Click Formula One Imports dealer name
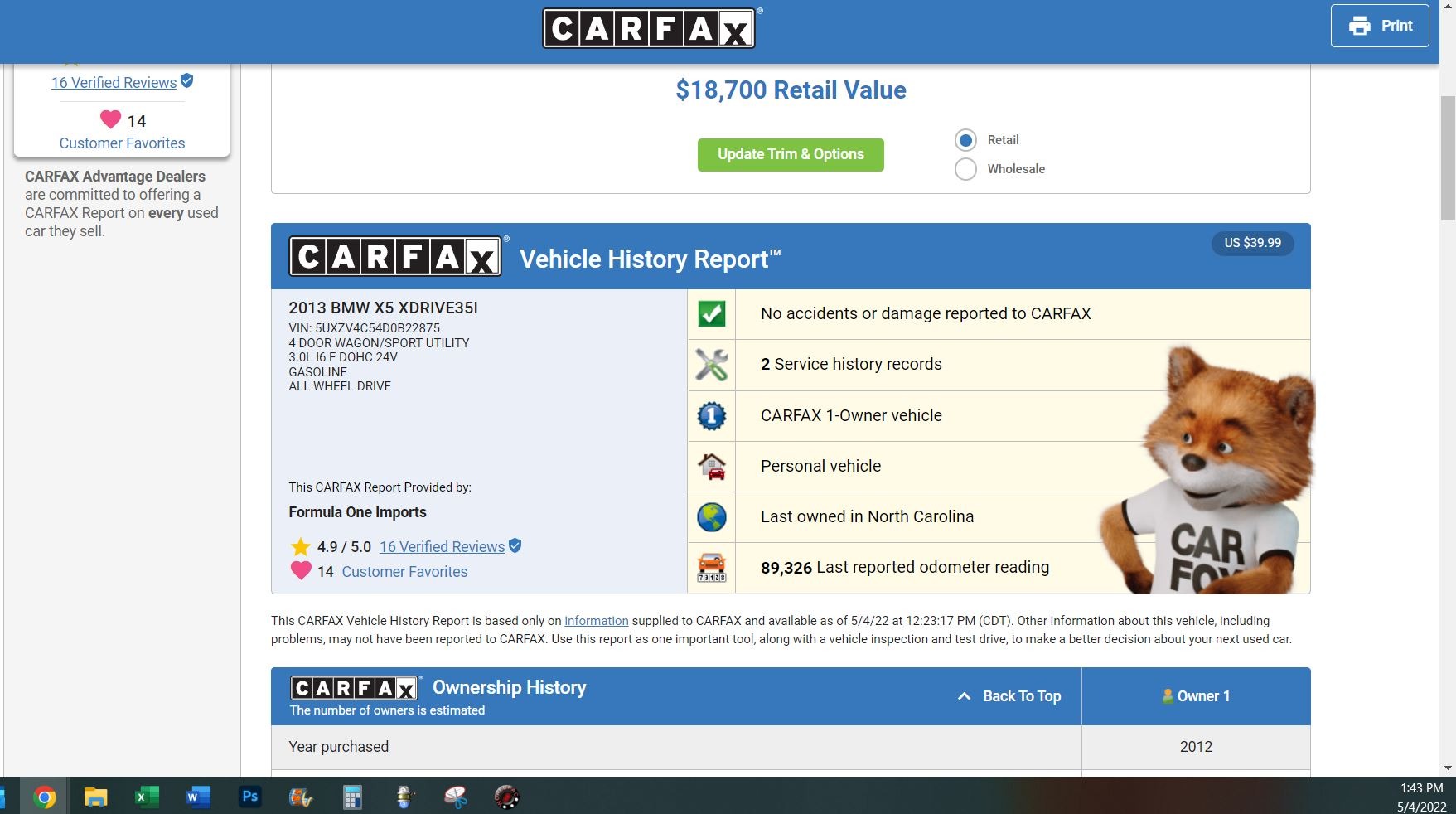Screen dimensions: 1456x814 pyautogui.click(x=357, y=512)
